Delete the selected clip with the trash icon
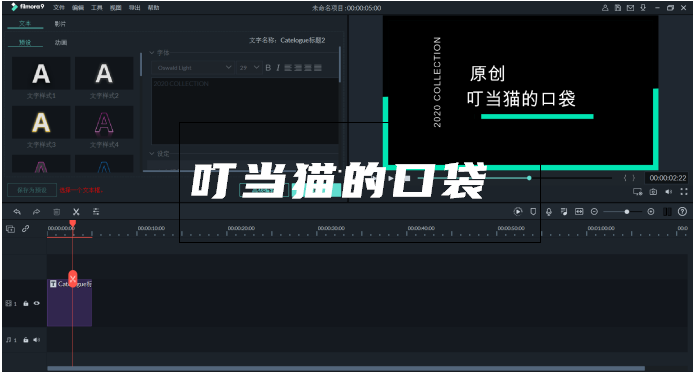 click(56, 212)
